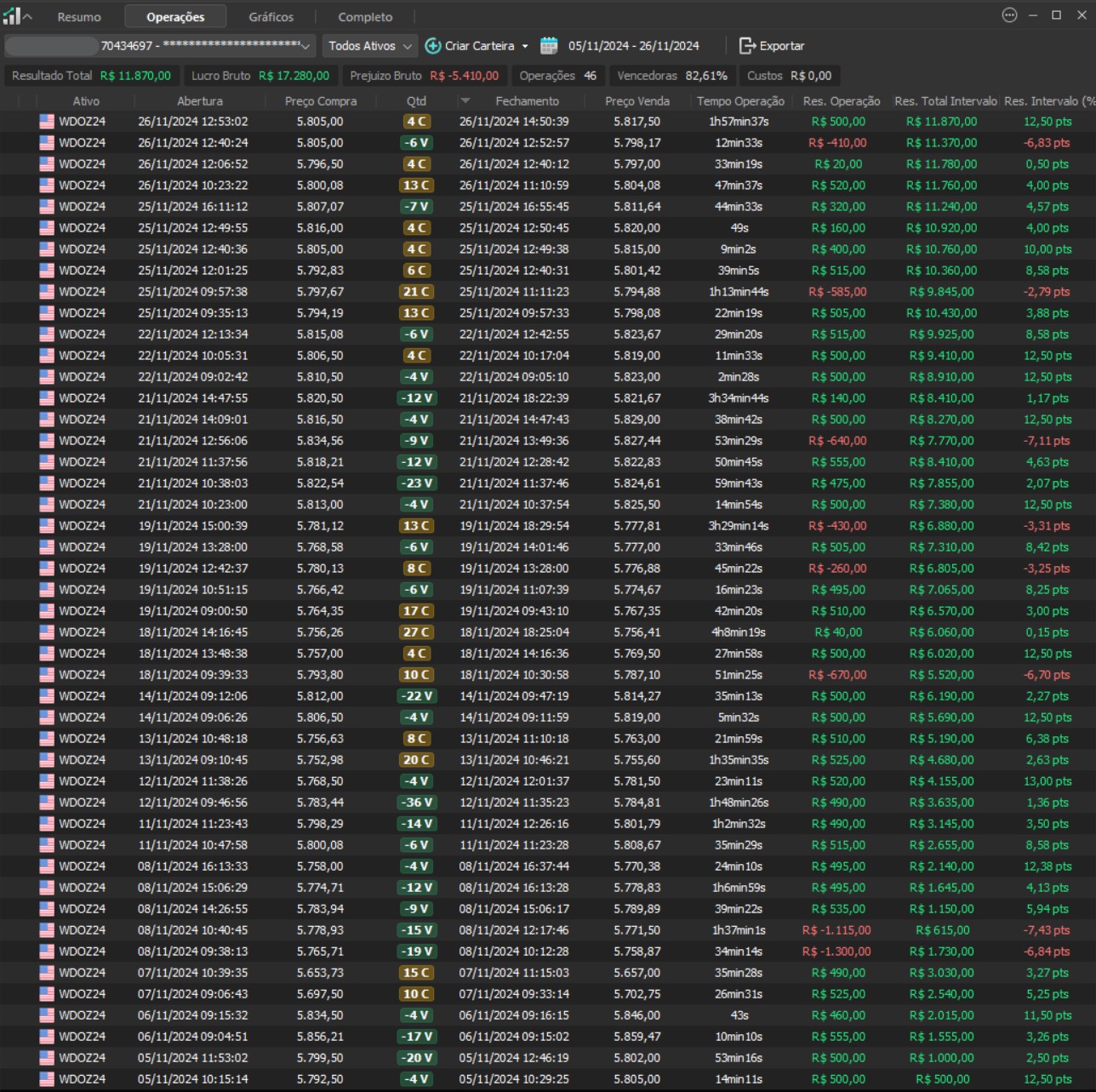1096x1092 pixels.
Task: Click the 13 C quantity badge on 26/11 10:23:22 row
Action: [x=416, y=186]
